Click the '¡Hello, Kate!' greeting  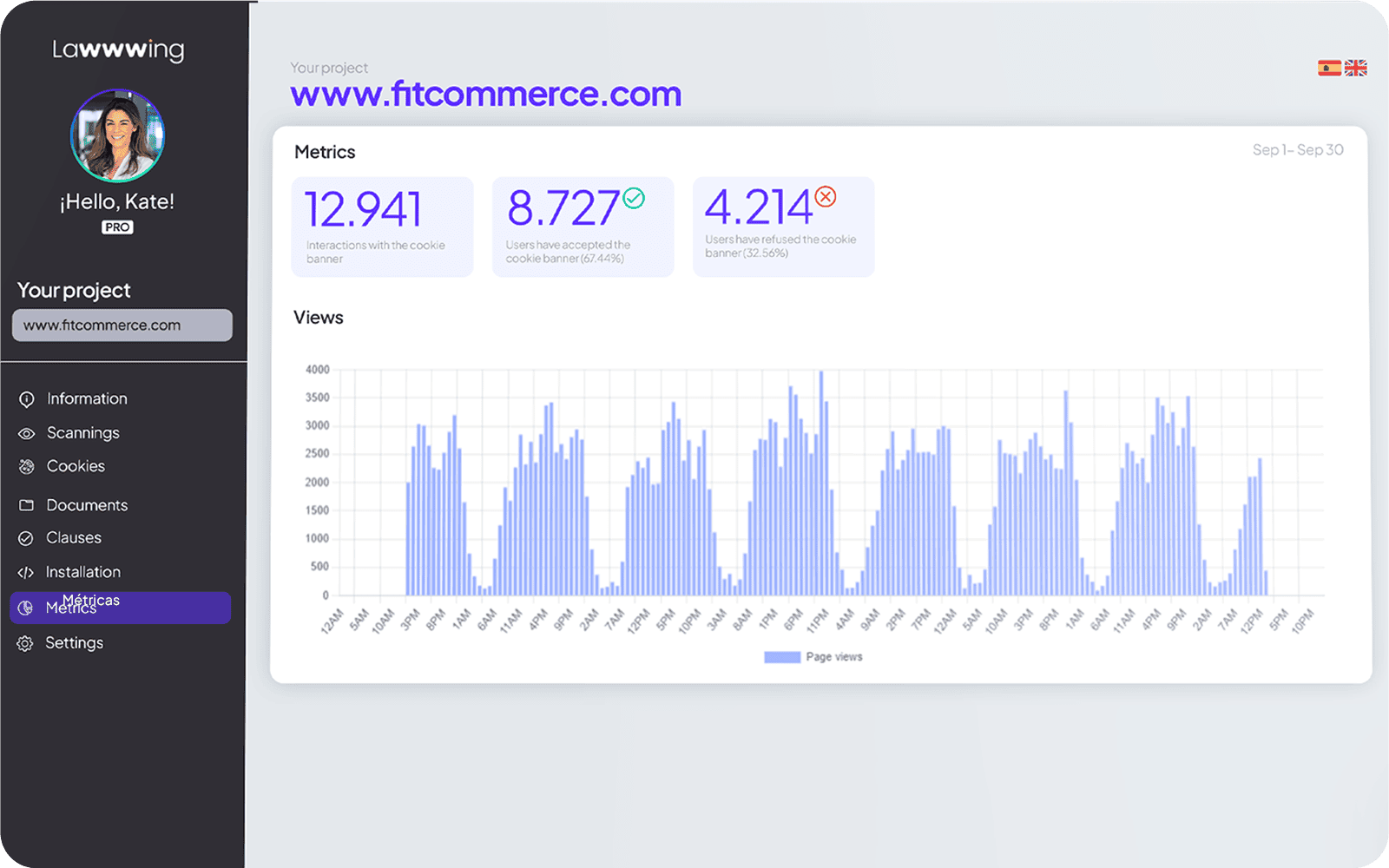point(117,202)
